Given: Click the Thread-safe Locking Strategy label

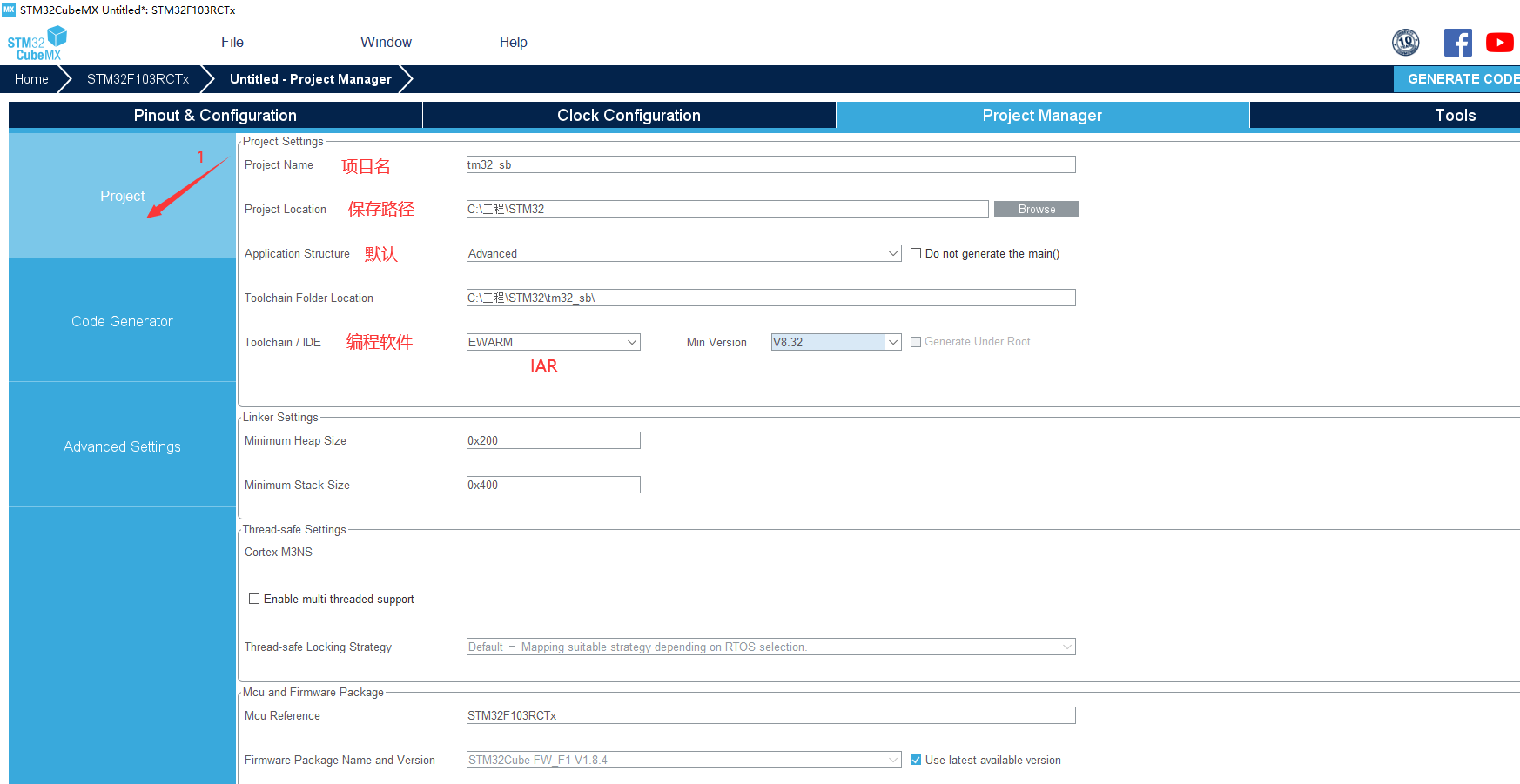Looking at the screenshot, I should pos(318,647).
